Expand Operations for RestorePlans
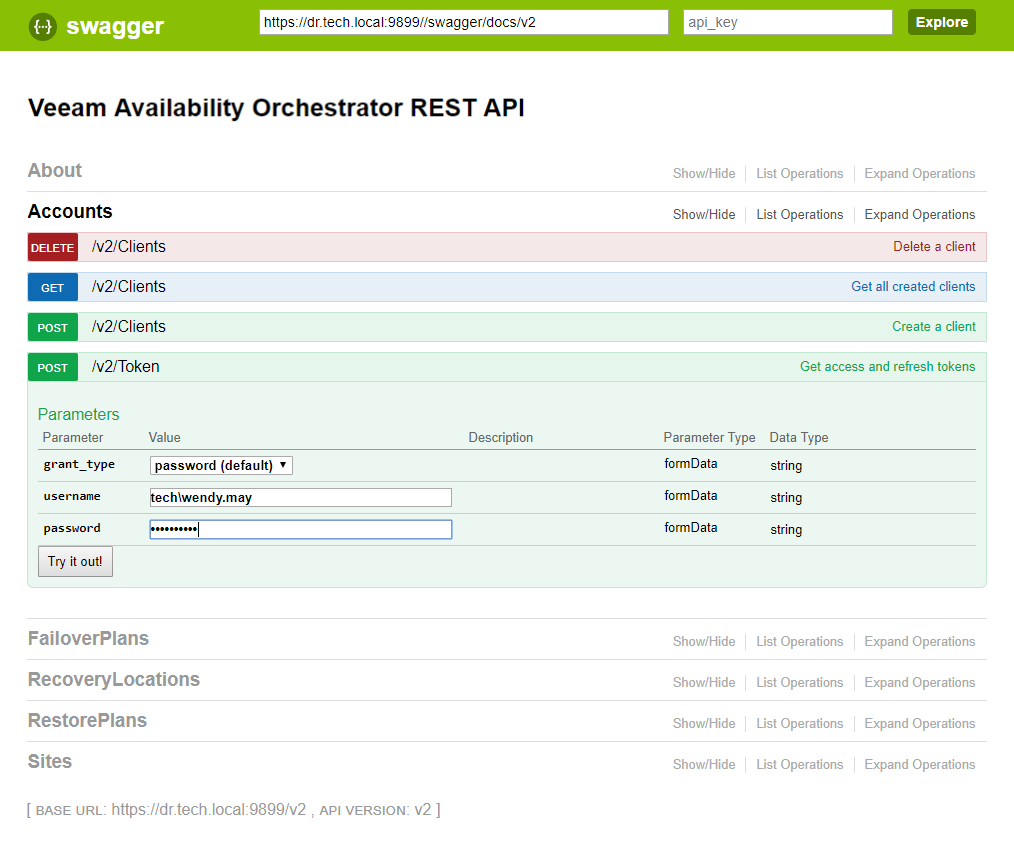The height and width of the screenshot is (855, 1014). [x=920, y=723]
